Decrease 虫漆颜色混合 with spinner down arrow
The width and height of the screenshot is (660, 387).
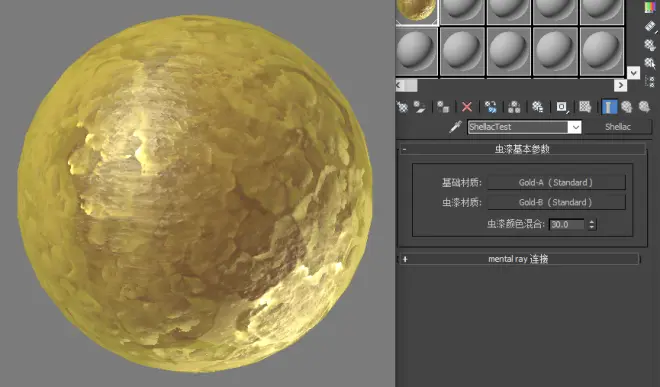[x=592, y=227]
